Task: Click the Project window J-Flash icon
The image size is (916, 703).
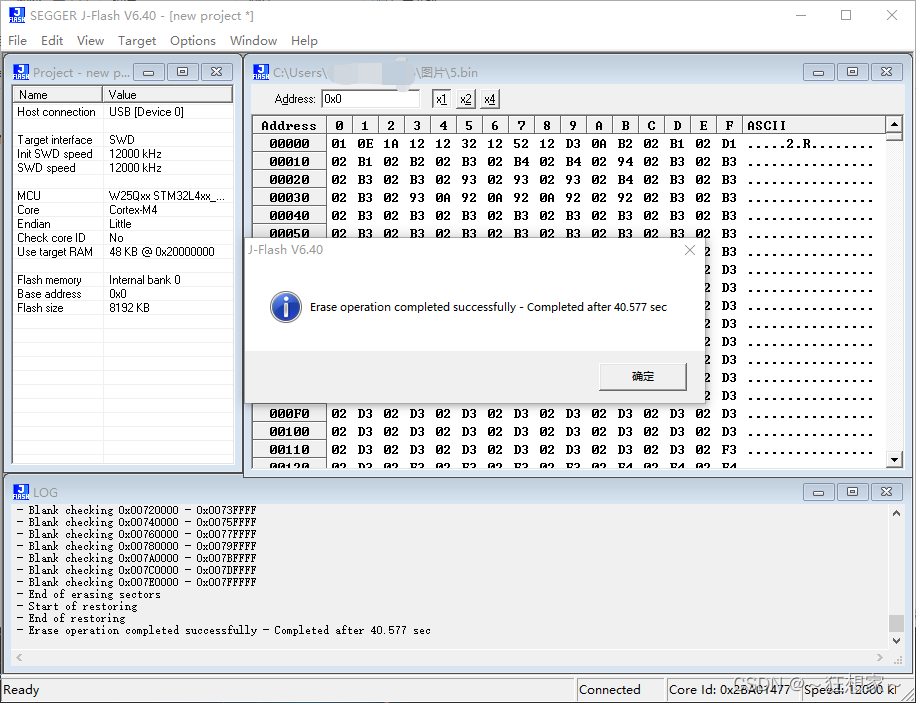Action: (x=21, y=72)
